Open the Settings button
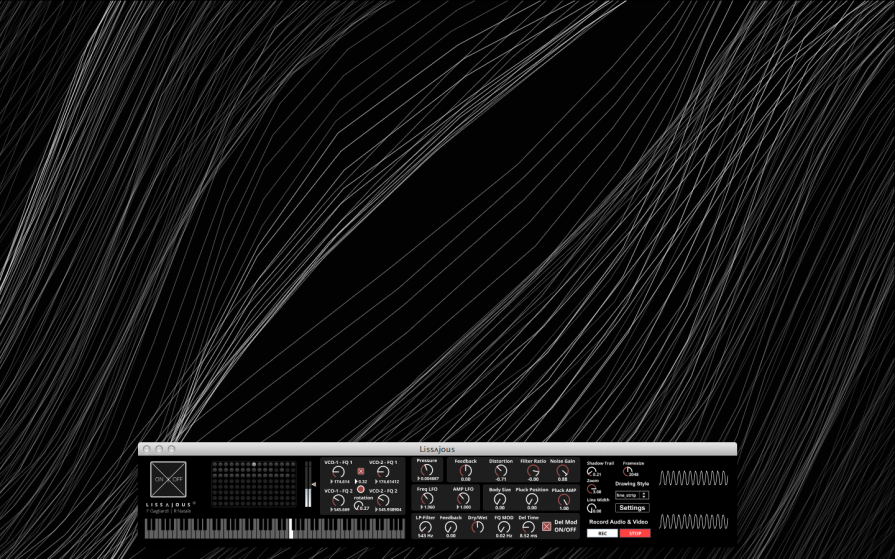Viewport: 895px width, 559px height. (x=632, y=508)
